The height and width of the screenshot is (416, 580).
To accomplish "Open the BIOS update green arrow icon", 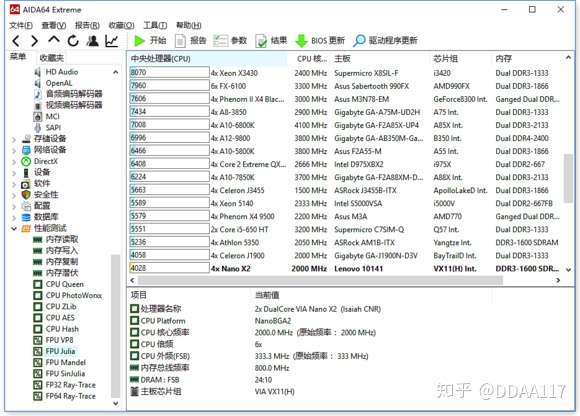I will click(301, 41).
